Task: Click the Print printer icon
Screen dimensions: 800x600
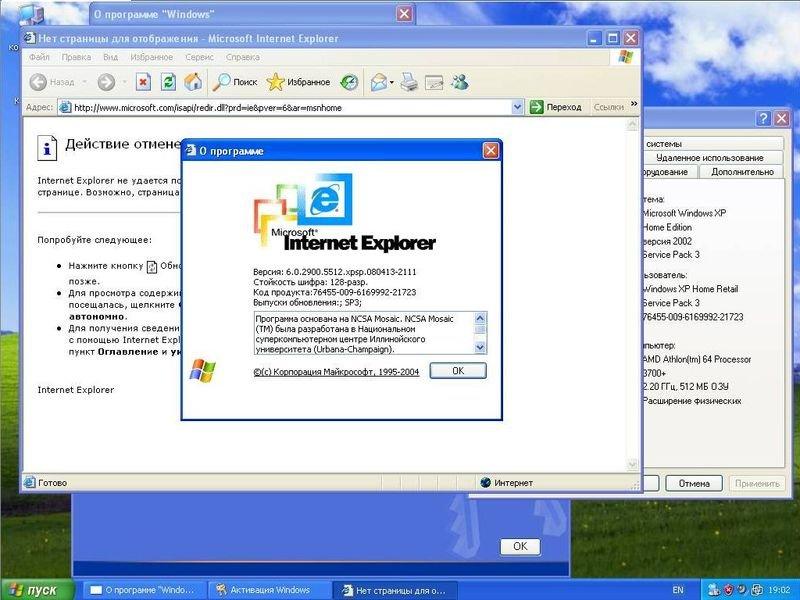Action: coord(410,82)
